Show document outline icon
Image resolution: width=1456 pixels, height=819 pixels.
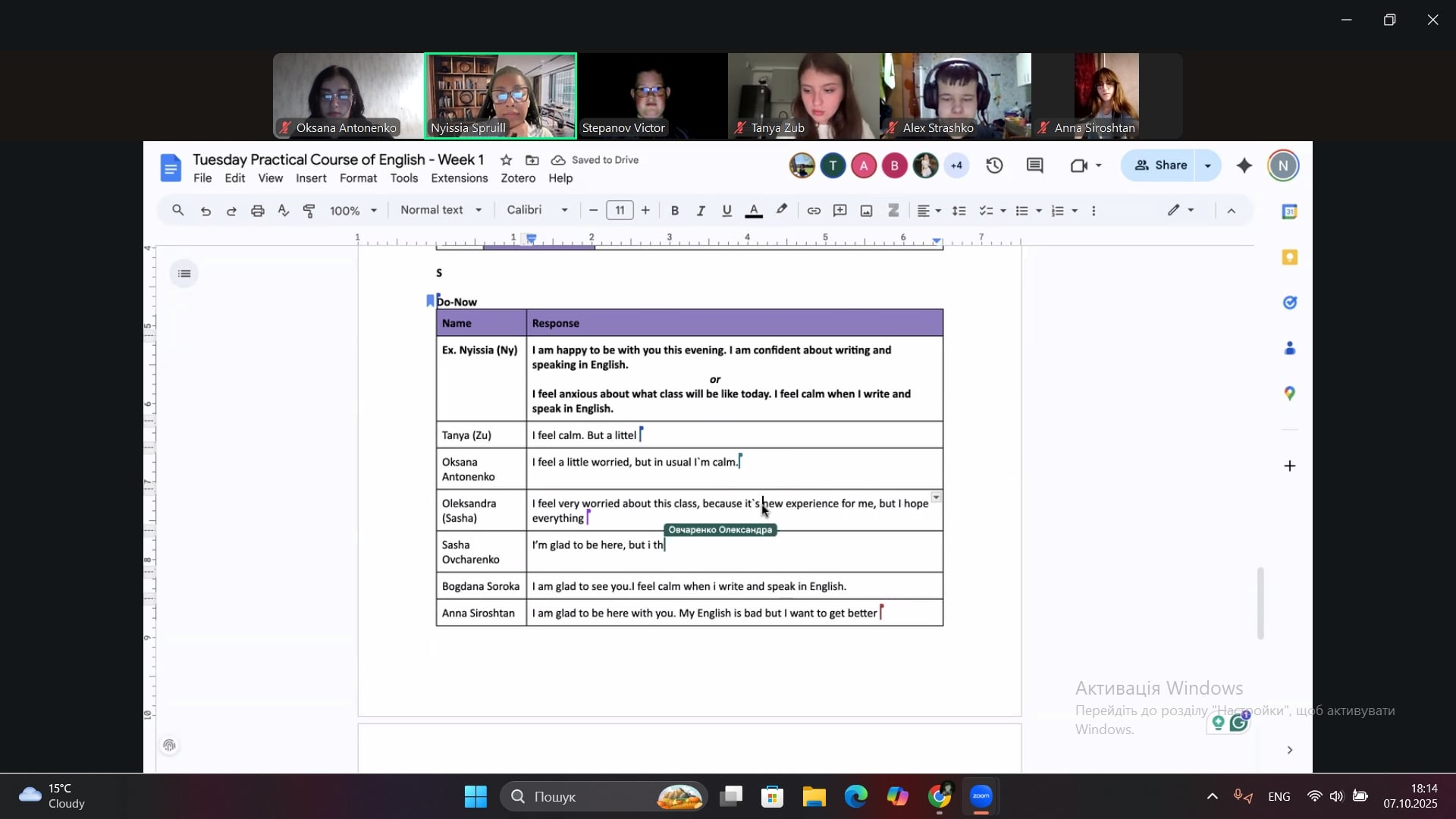184,274
